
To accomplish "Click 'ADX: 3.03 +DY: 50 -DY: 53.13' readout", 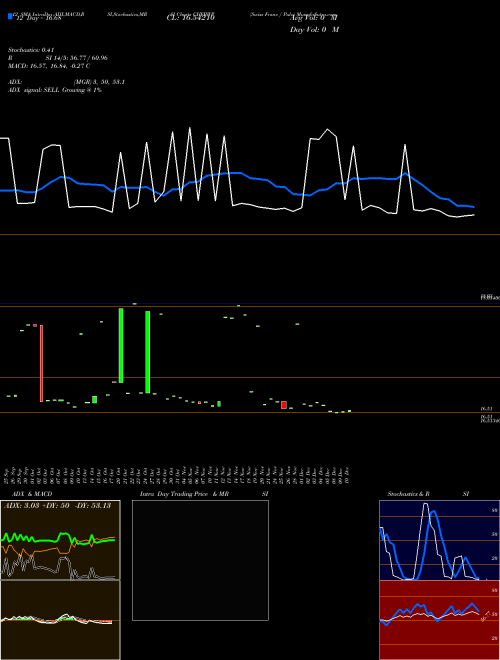I will [x=57, y=506].
